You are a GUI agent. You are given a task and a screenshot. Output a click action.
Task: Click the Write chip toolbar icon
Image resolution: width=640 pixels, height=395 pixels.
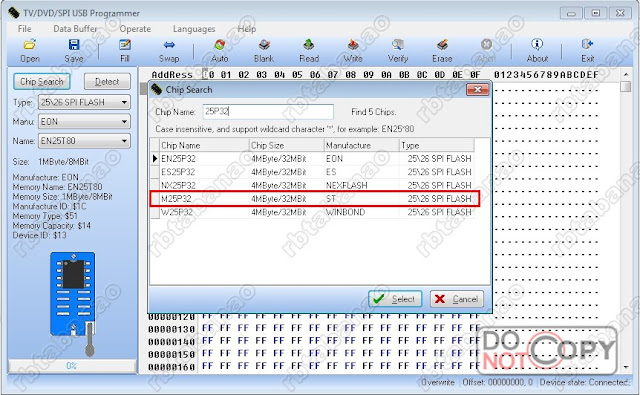[353, 44]
